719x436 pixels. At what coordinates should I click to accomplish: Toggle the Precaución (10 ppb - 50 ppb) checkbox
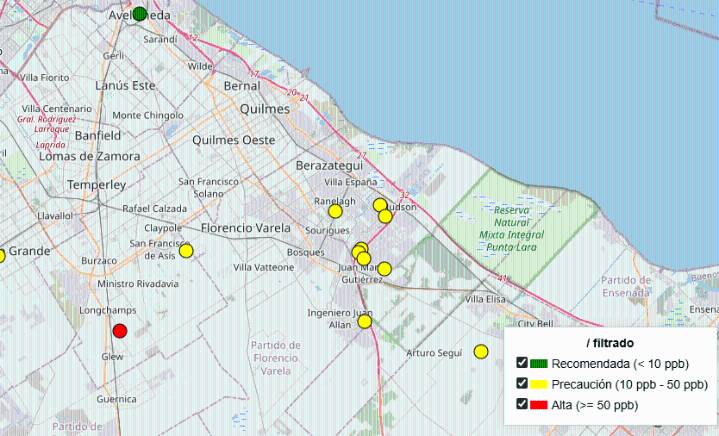(x=522, y=384)
